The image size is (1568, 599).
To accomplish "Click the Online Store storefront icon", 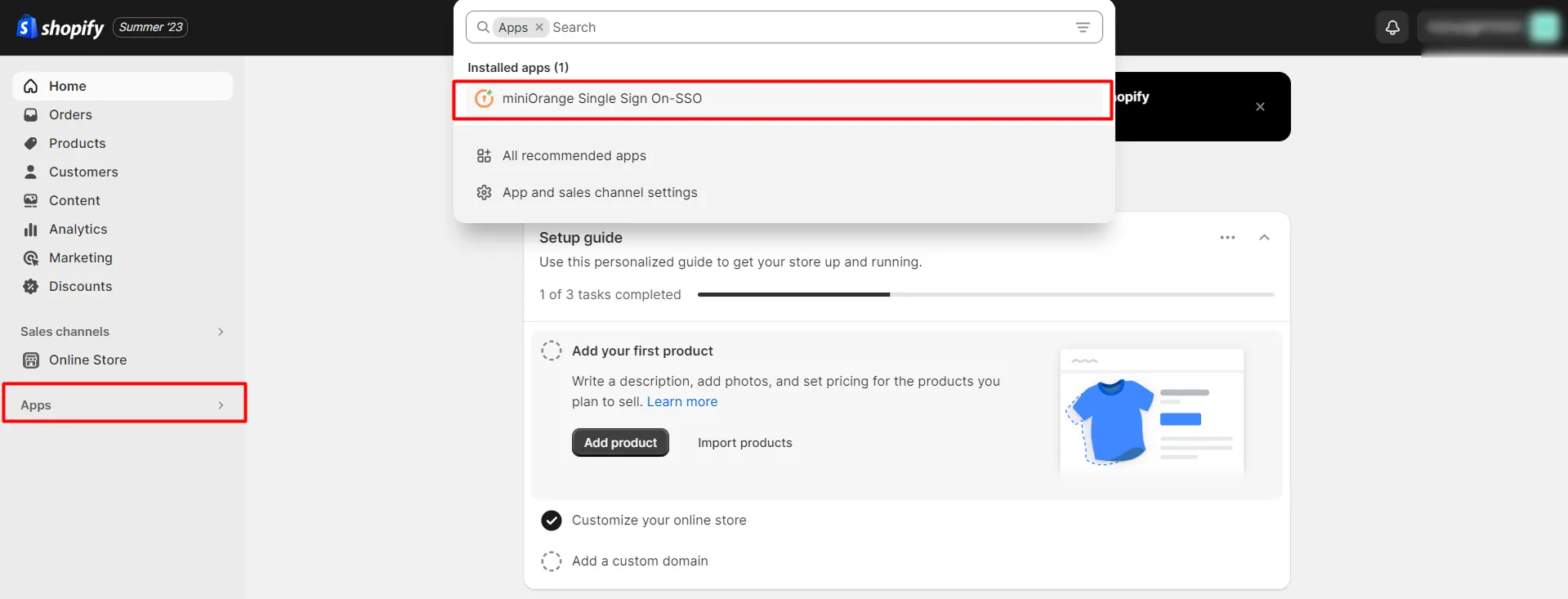I will (31, 360).
